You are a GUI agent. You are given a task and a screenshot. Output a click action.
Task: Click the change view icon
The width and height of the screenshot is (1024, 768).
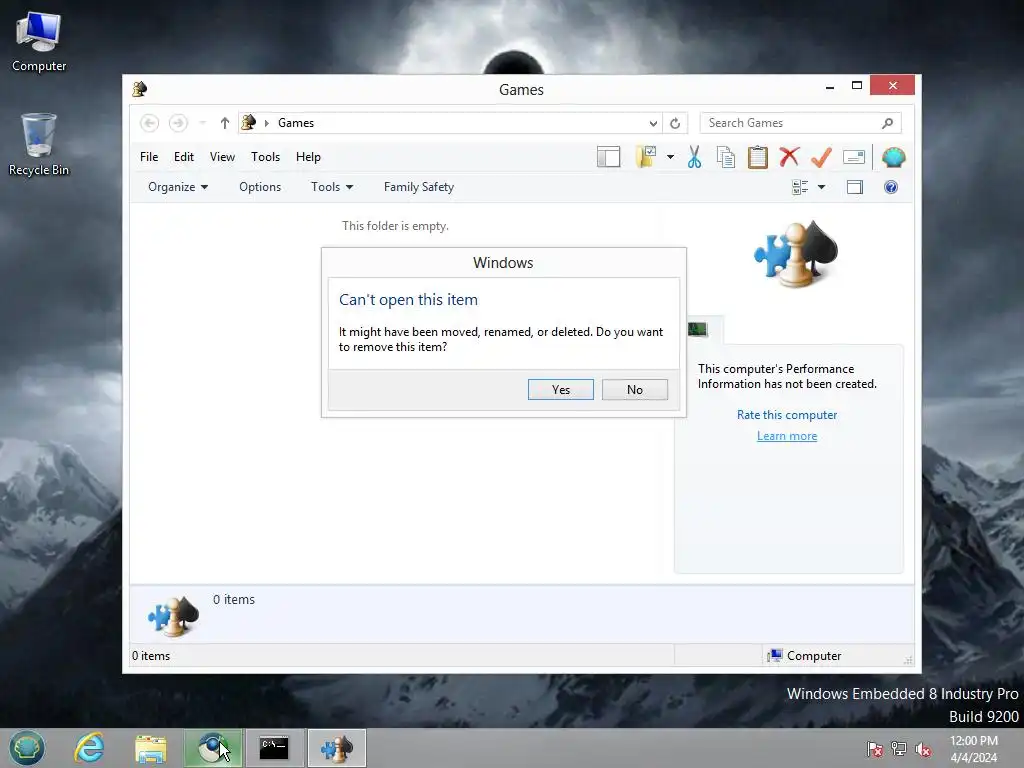click(800, 187)
